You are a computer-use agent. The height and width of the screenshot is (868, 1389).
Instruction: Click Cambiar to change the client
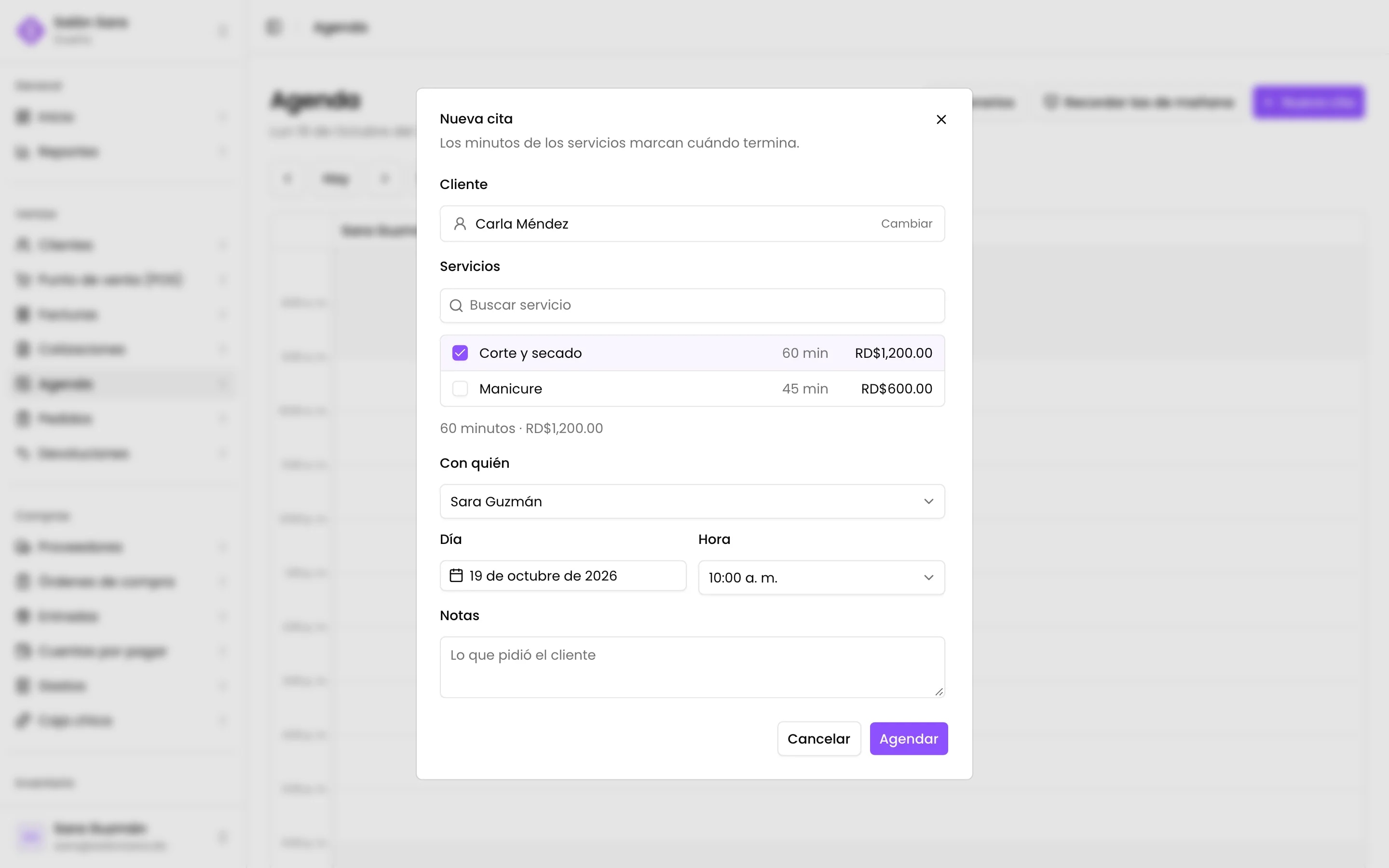click(x=906, y=224)
